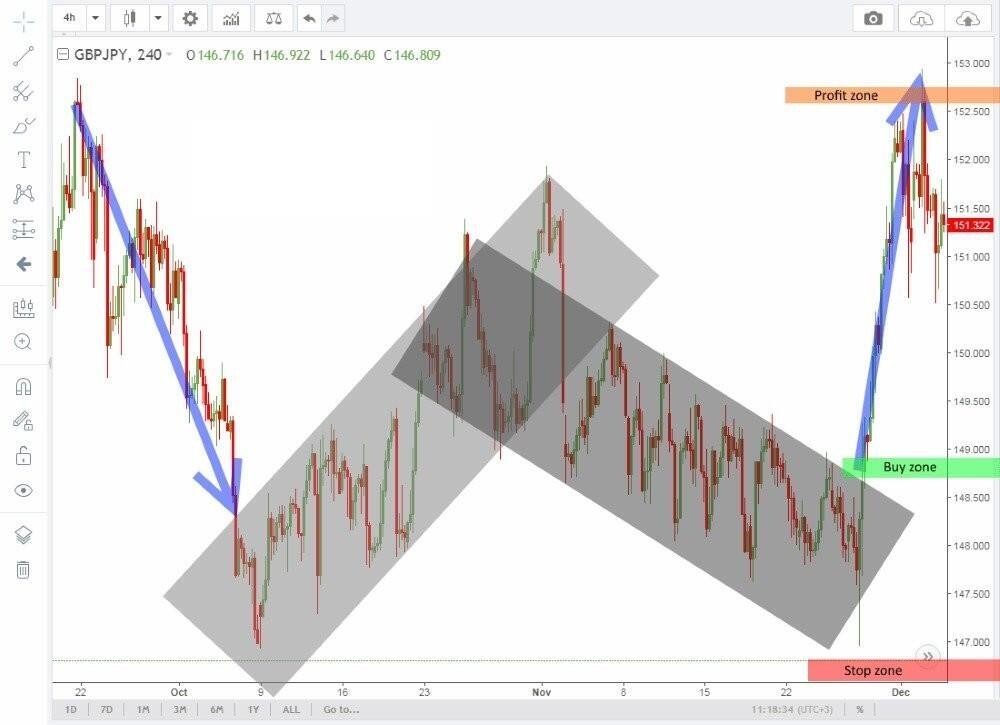The image size is (1000, 725).
Task: Open the indicators panel
Action: point(231,18)
